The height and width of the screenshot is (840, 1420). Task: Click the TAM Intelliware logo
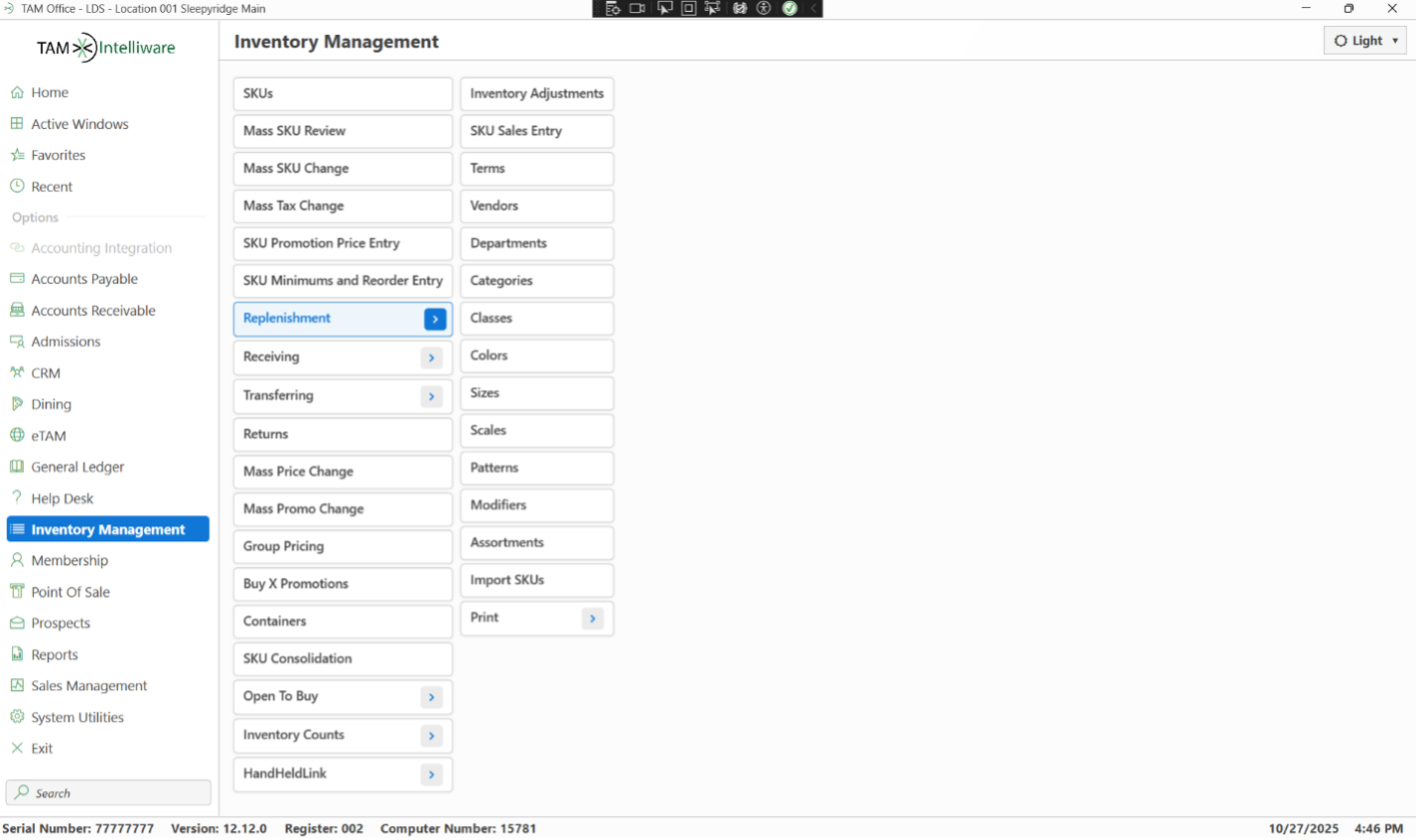(106, 48)
